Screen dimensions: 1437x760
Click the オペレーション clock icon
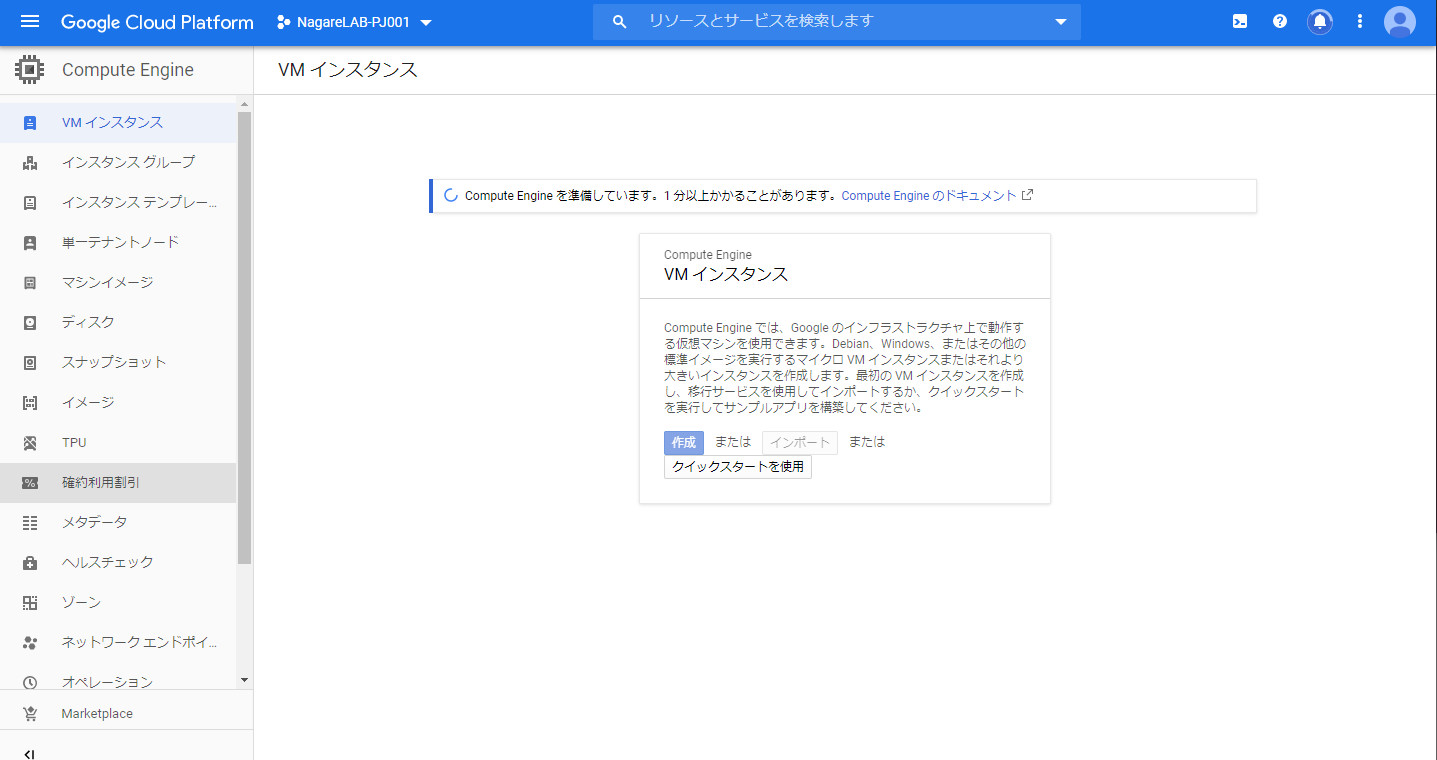(30, 683)
